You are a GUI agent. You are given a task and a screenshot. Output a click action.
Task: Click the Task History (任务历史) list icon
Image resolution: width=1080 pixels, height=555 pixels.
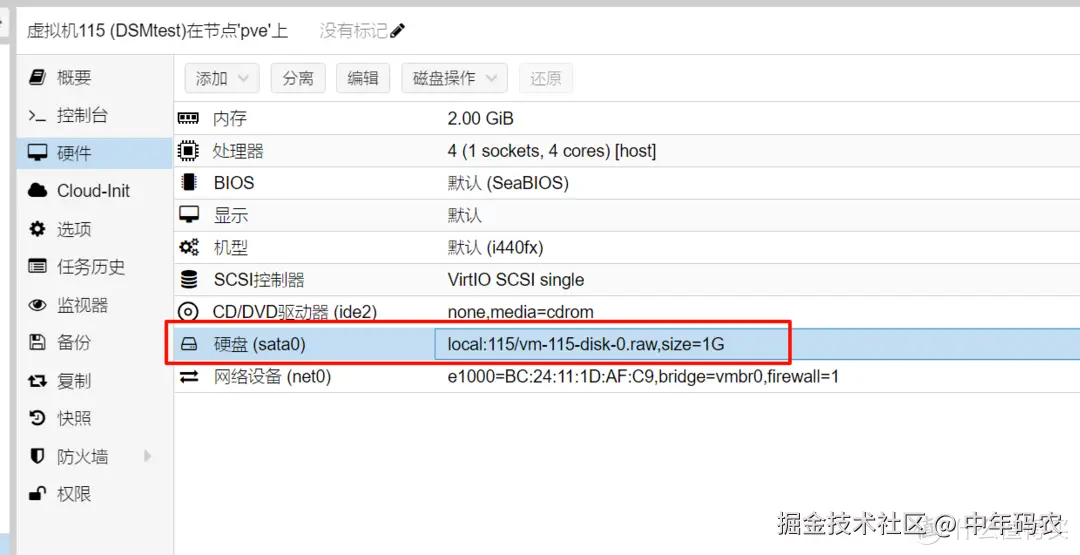(x=37, y=266)
